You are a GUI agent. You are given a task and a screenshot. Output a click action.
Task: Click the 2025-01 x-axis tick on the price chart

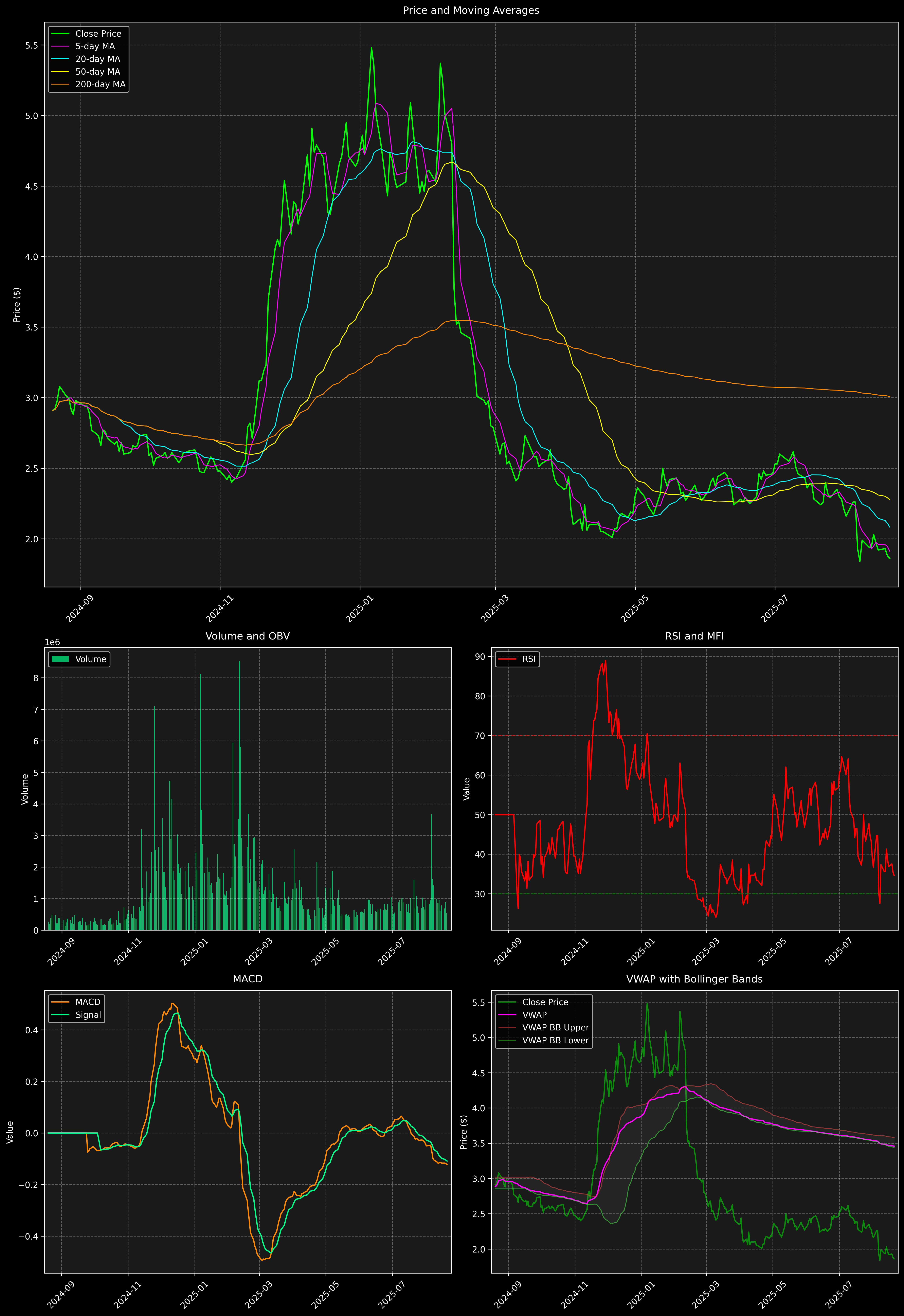point(360,609)
